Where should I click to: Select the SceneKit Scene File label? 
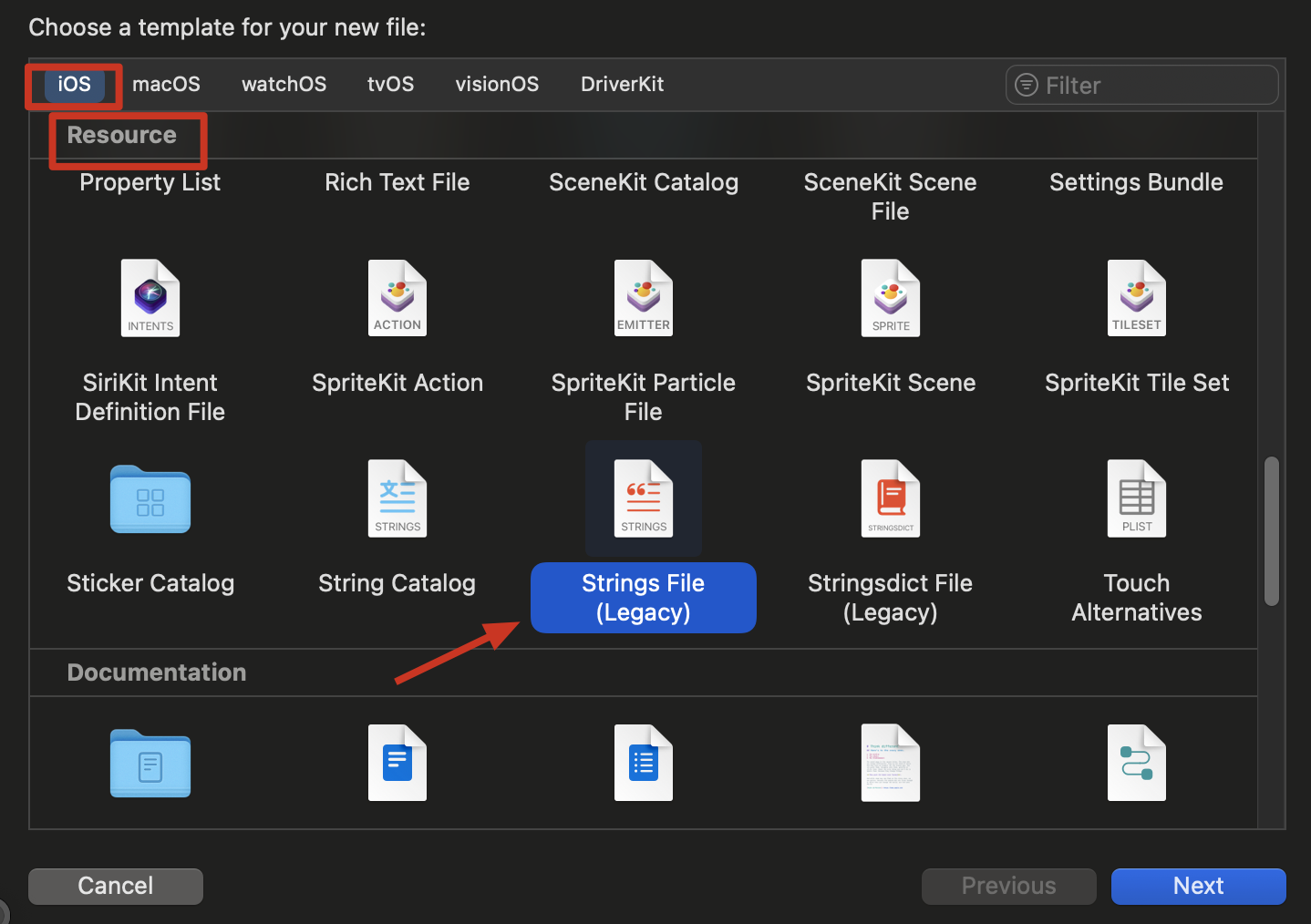891,197
